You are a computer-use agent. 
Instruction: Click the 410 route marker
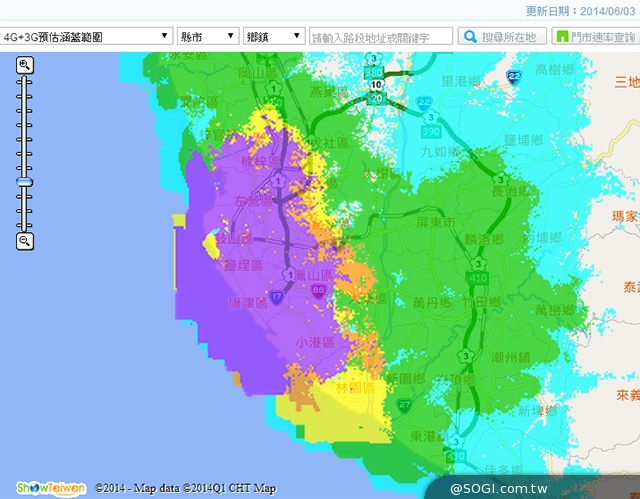477,278
